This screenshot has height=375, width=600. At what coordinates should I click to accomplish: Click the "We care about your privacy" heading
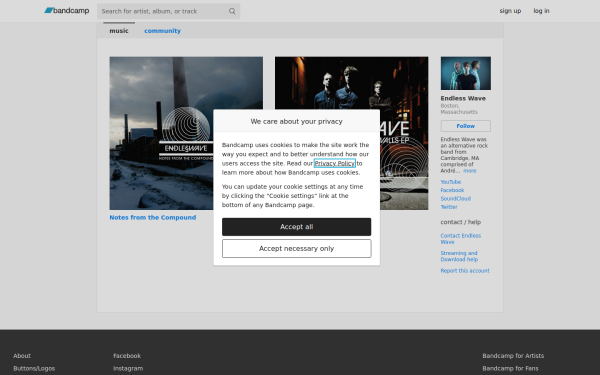coord(296,121)
